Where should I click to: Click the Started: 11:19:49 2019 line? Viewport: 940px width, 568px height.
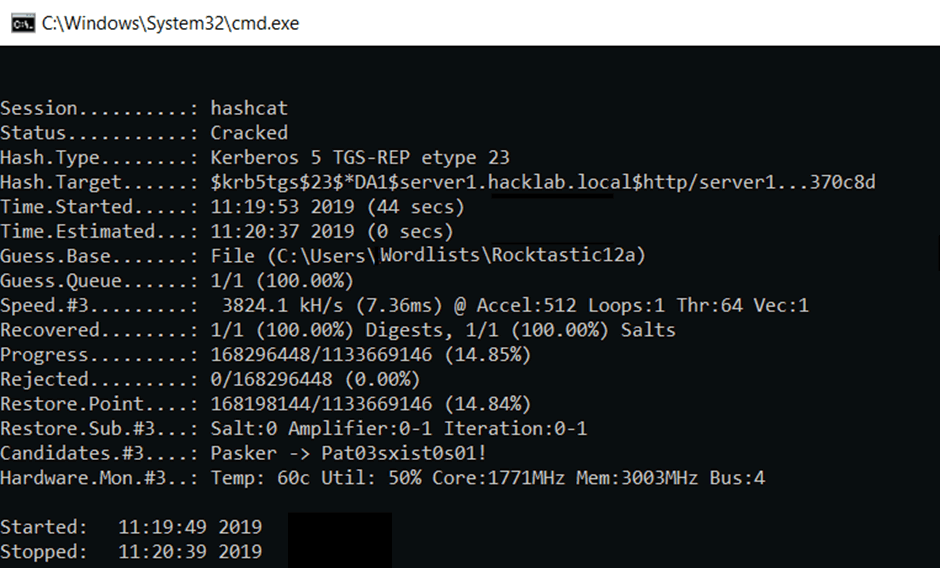131,527
